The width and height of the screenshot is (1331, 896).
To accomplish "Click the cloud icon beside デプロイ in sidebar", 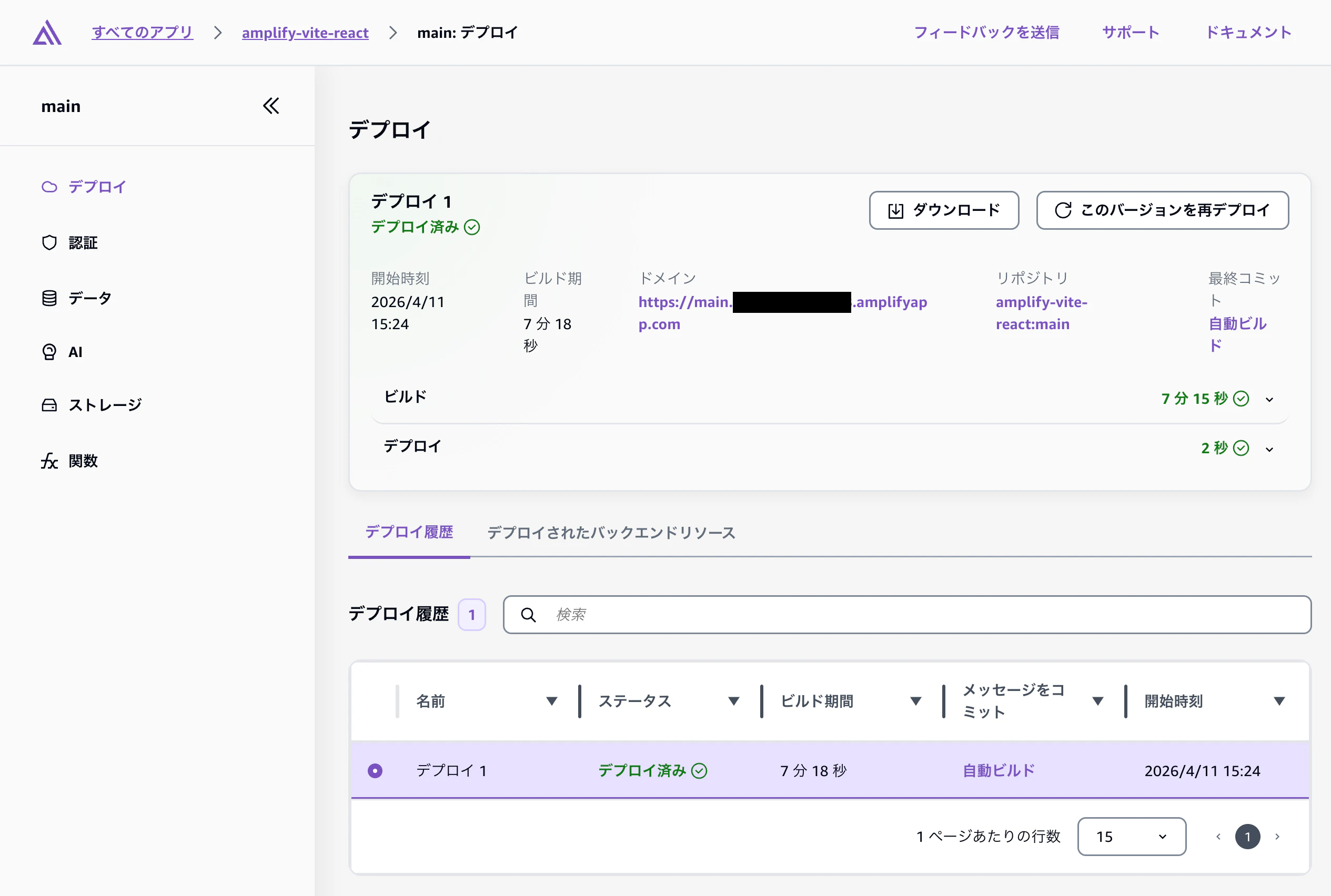I will (x=50, y=187).
